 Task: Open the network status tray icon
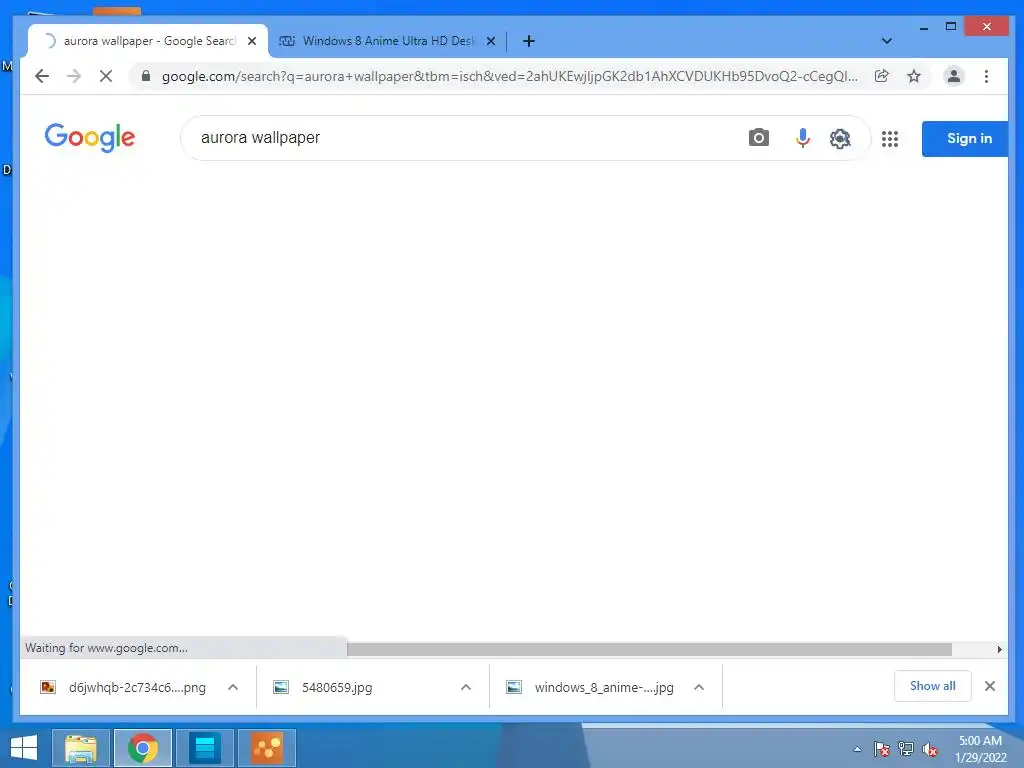[x=906, y=749]
